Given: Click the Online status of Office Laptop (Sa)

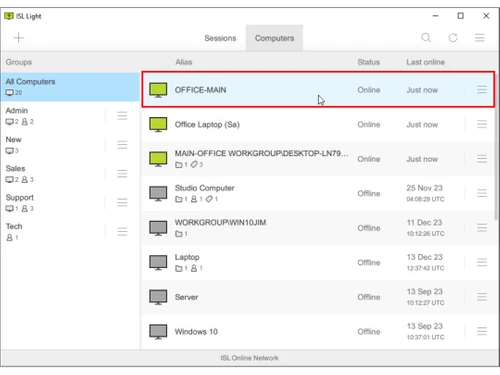Looking at the screenshot, I should point(369,124).
